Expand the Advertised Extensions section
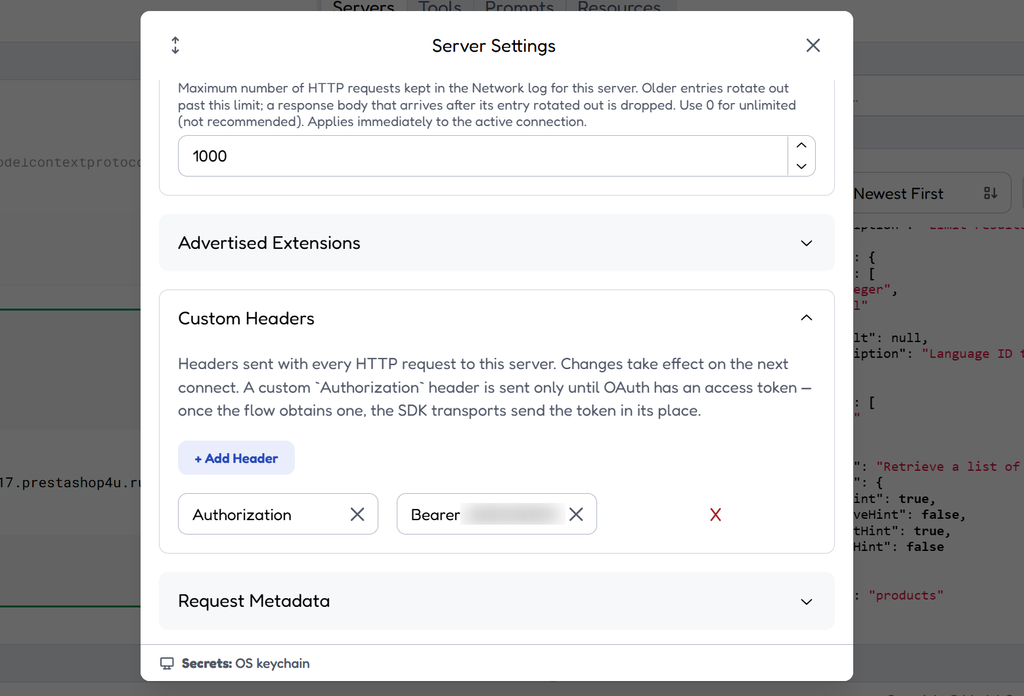 497,243
